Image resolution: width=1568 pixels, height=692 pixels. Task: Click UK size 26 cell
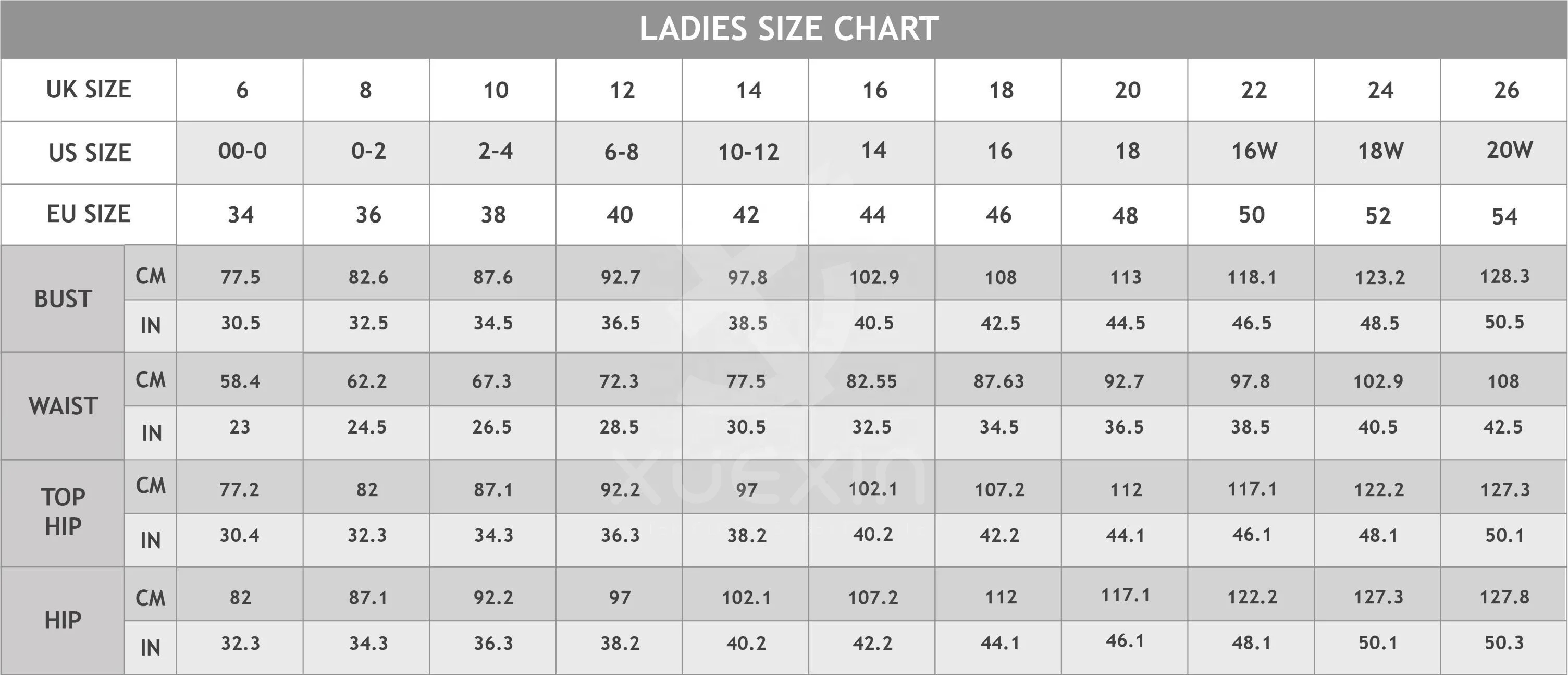coord(1504,90)
